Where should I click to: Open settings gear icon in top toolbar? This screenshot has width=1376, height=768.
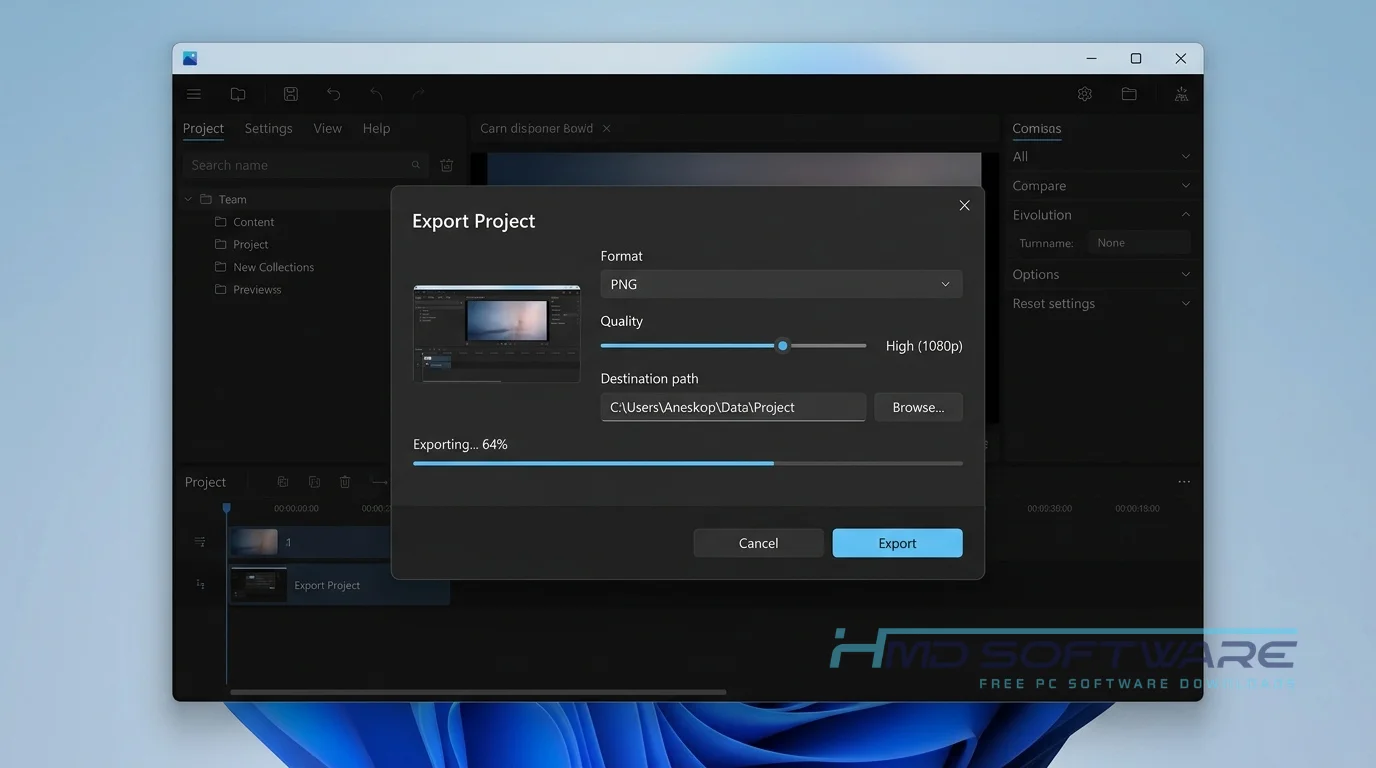point(1085,94)
